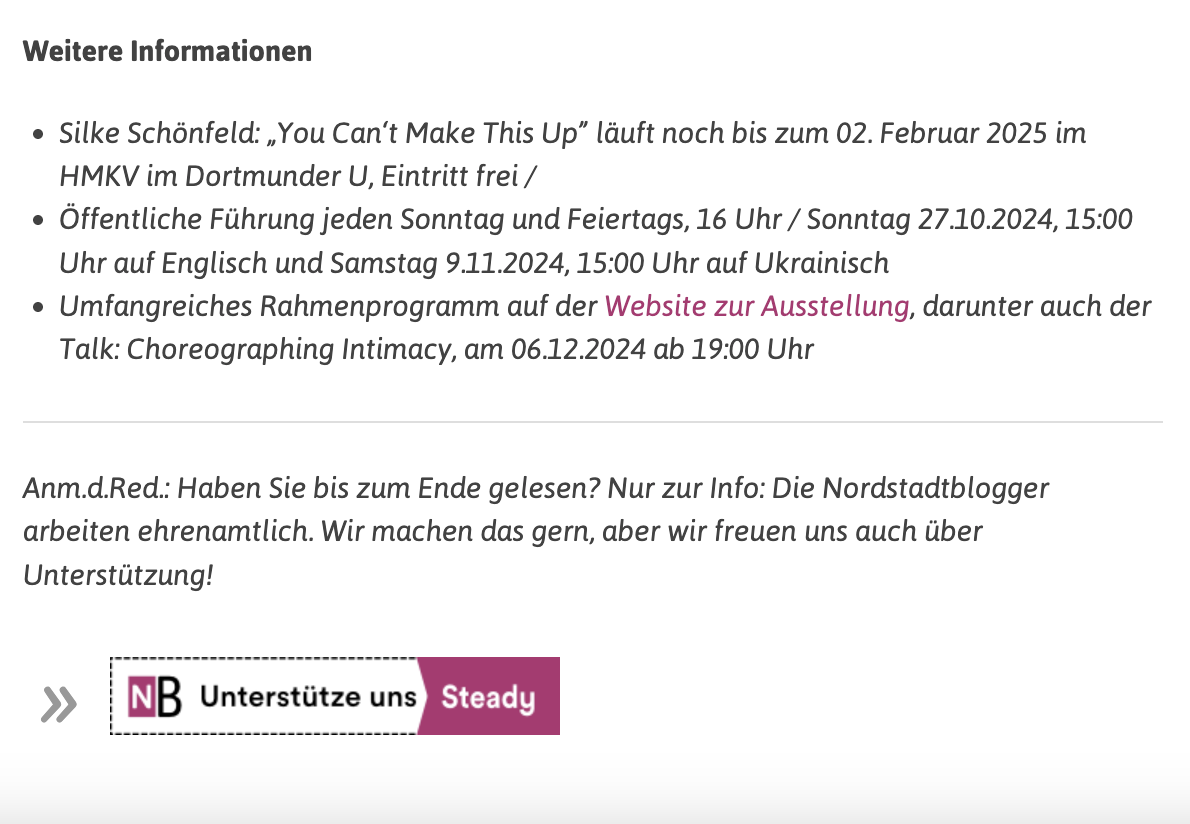Click the magenta Steady badge
The width and height of the screenshot is (1190, 824).
click(489, 696)
